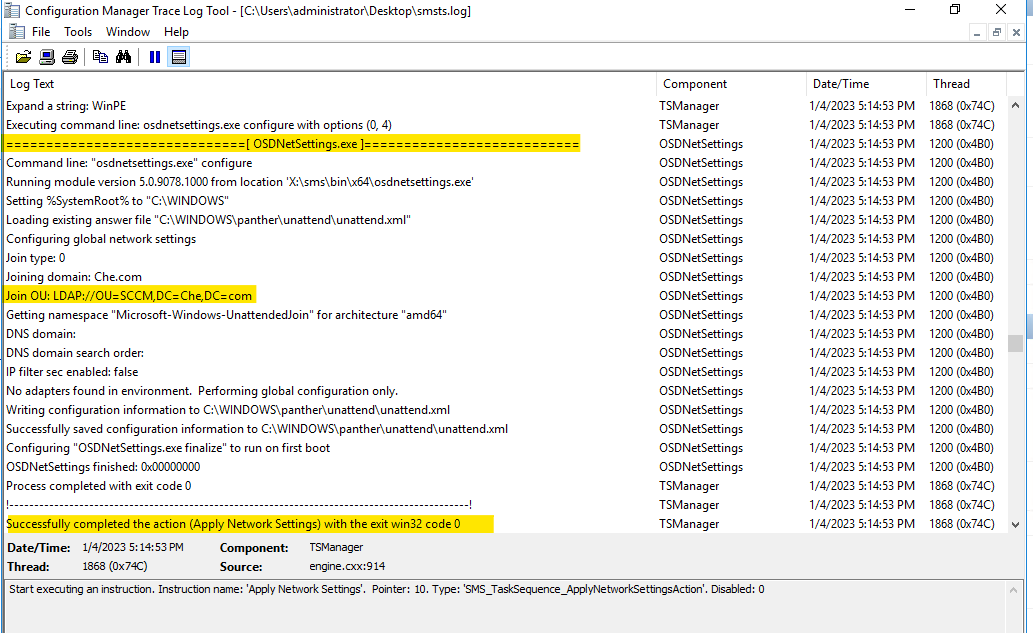Sort by the Component column header
The width and height of the screenshot is (1033, 633).
click(x=731, y=84)
